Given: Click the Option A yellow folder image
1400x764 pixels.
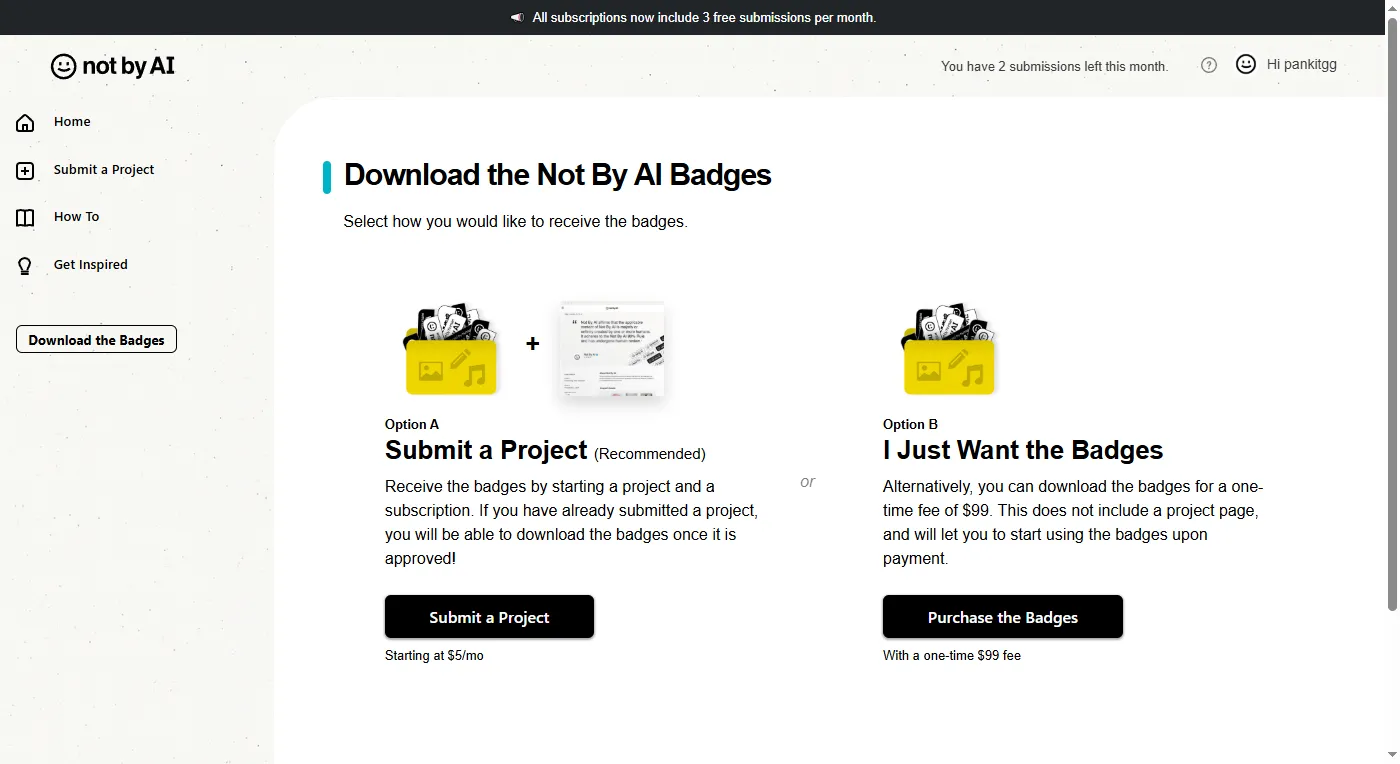Looking at the screenshot, I should (451, 350).
